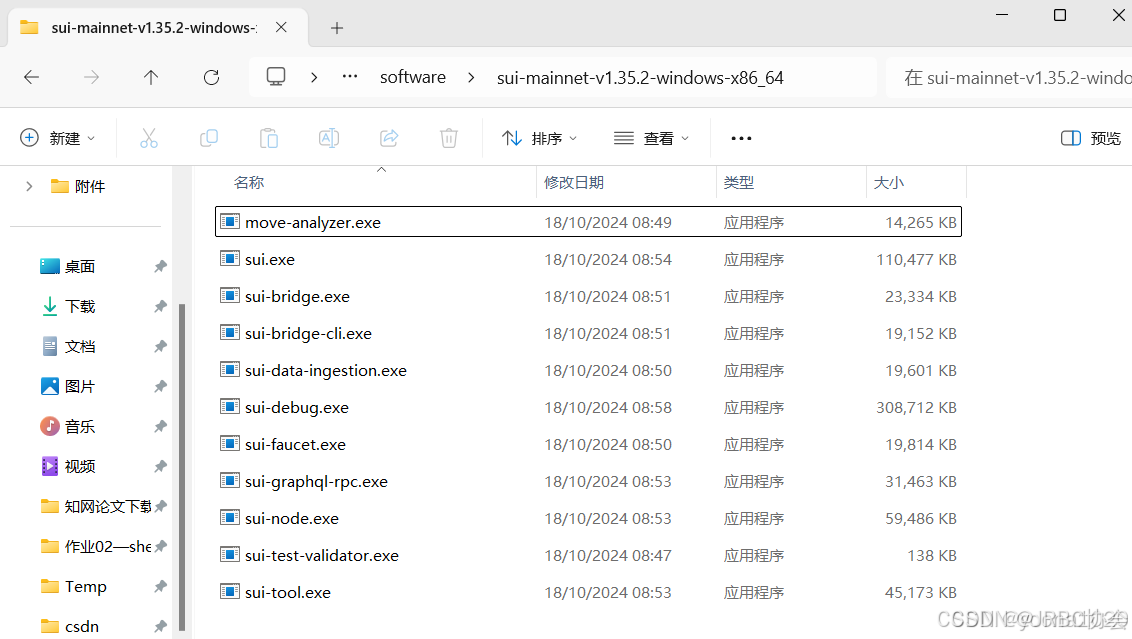Click the sui-node.exe application icon
The height and width of the screenshot is (639, 1132).
[230, 518]
